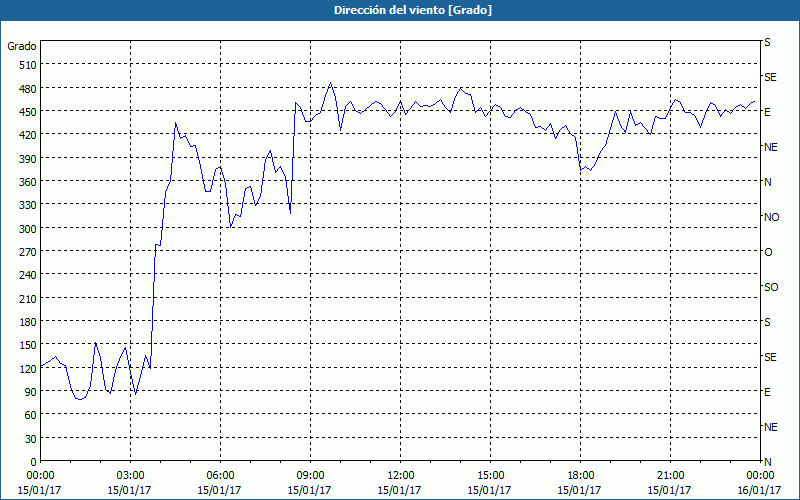Image resolution: width=800 pixels, height=500 pixels.
Task: Select the 210 y-axis value
Action: (x=28, y=298)
